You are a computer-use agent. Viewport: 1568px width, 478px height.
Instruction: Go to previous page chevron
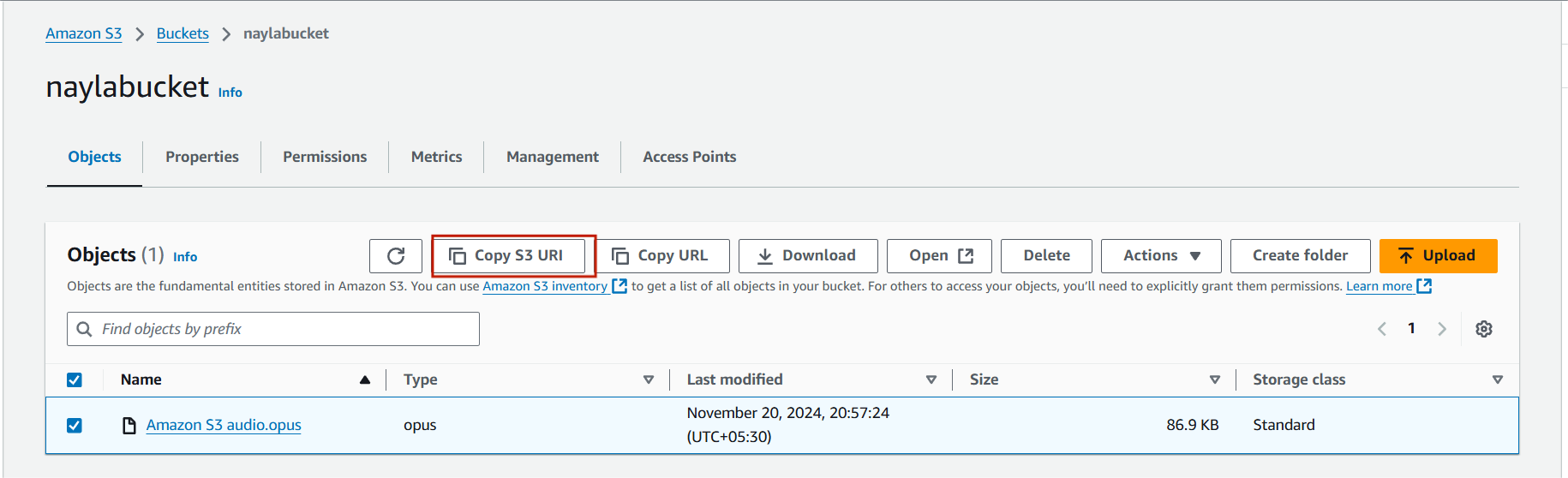tap(1382, 329)
